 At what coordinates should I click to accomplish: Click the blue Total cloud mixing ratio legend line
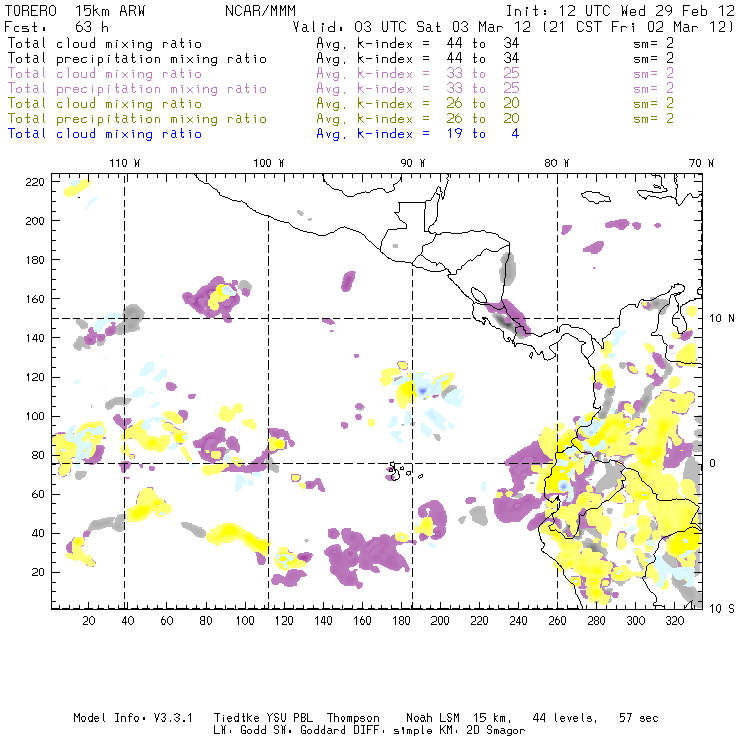[104, 133]
